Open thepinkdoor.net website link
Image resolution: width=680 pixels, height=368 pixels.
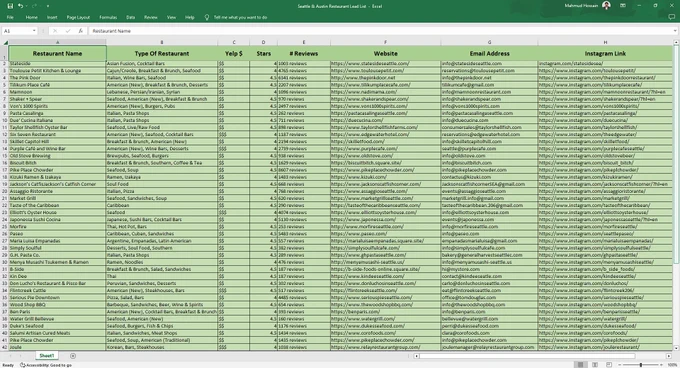[x=363, y=78]
